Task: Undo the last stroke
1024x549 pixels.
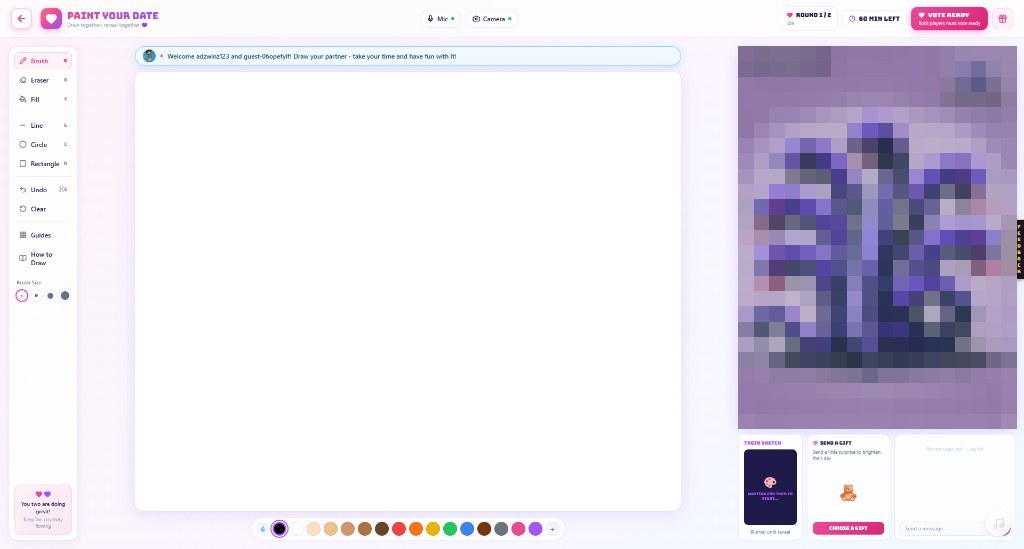Action: [43, 189]
